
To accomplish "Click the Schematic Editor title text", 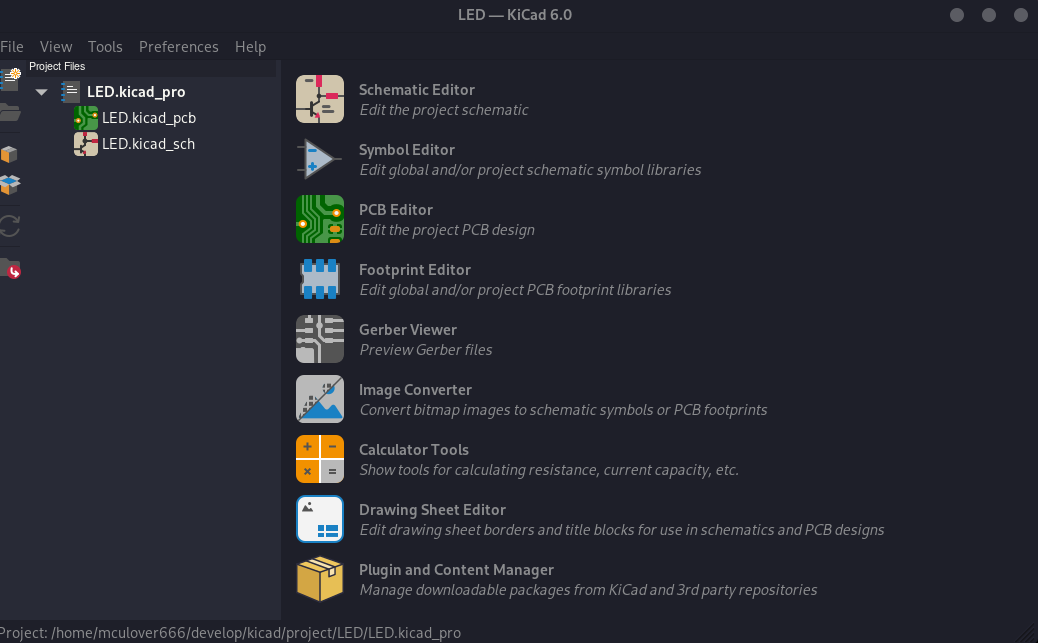I will [x=416, y=90].
